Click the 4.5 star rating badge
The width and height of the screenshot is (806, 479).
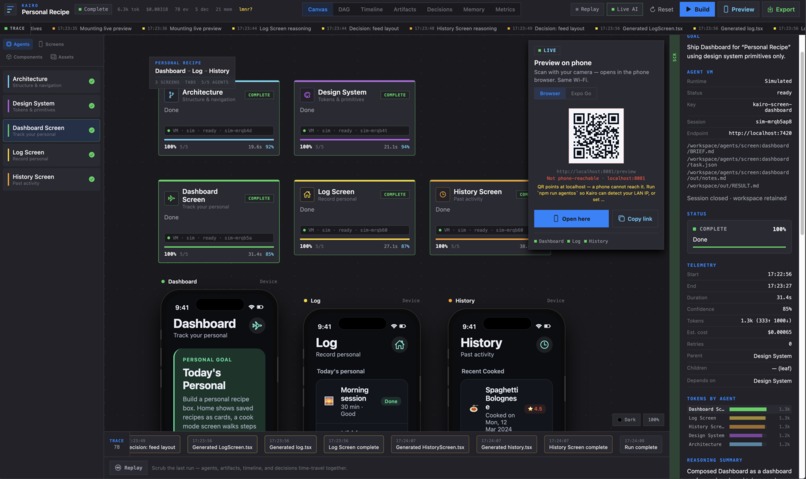pyautogui.click(x=535, y=409)
